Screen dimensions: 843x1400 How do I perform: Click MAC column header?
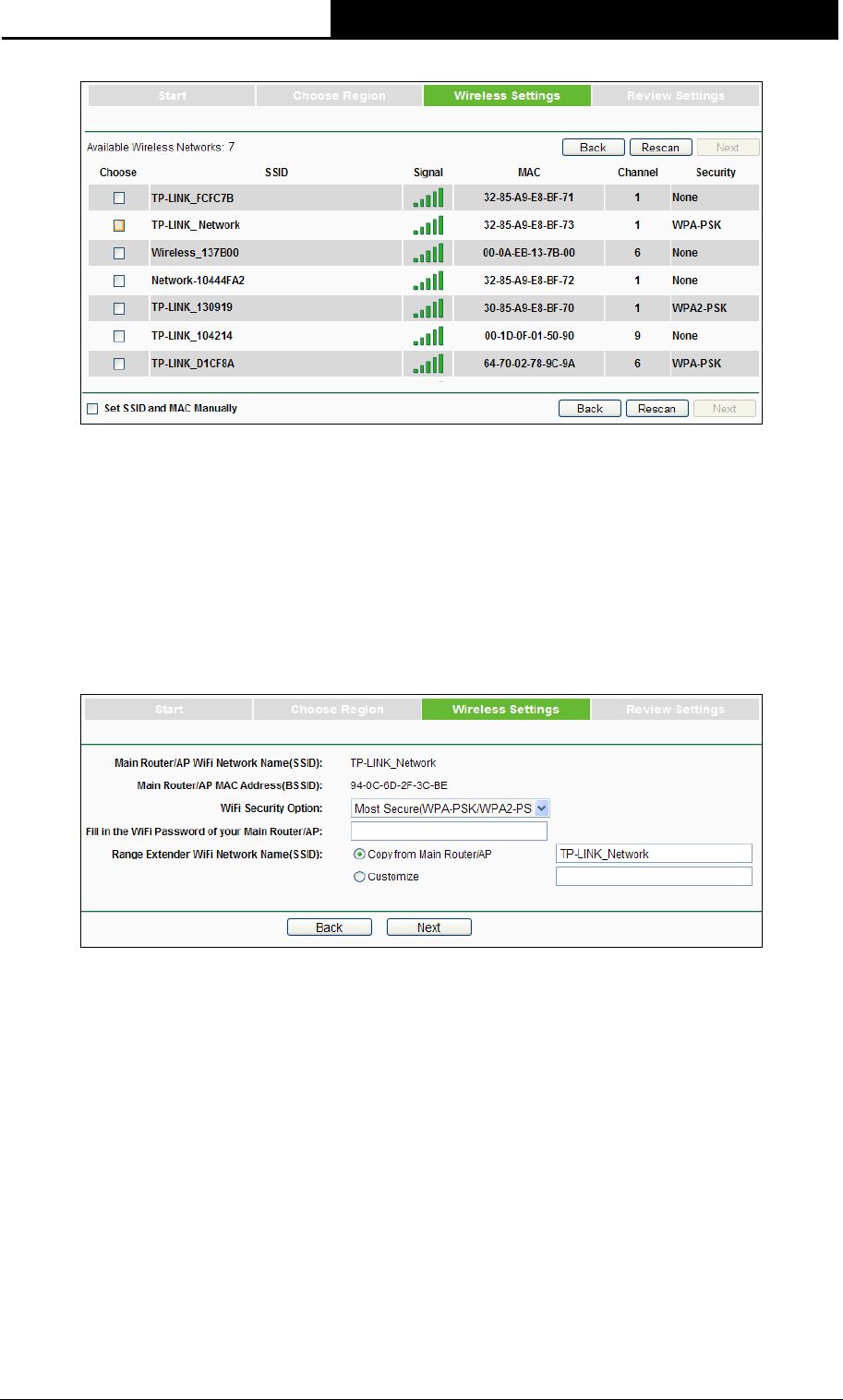coord(529,173)
